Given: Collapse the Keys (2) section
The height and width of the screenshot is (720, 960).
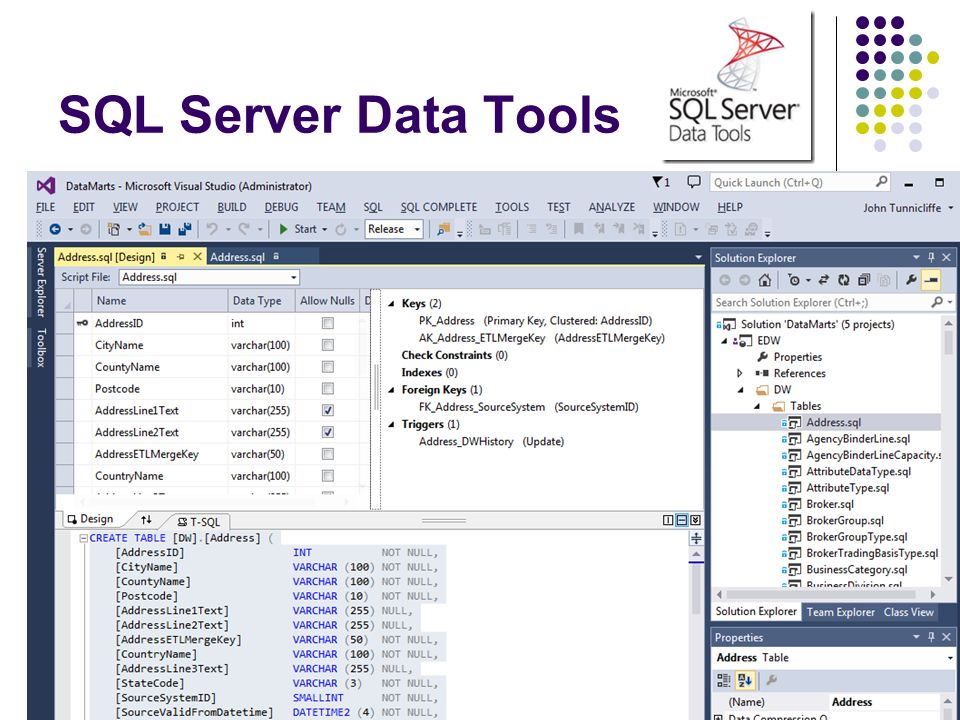Looking at the screenshot, I should (391, 304).
